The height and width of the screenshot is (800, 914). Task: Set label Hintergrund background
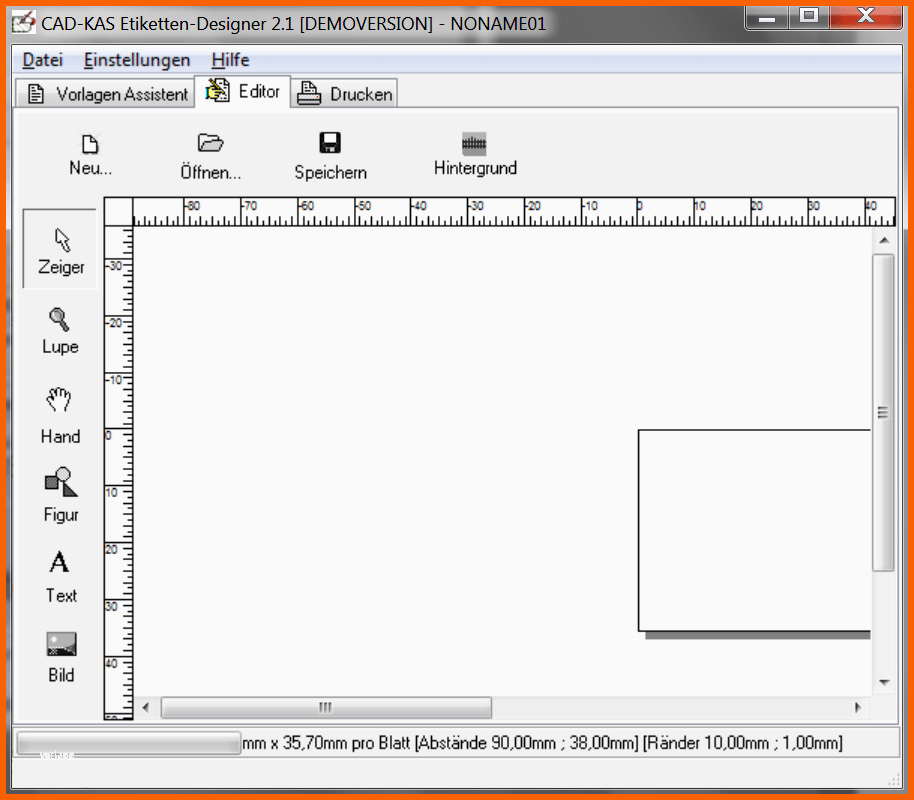coord(475,154)
